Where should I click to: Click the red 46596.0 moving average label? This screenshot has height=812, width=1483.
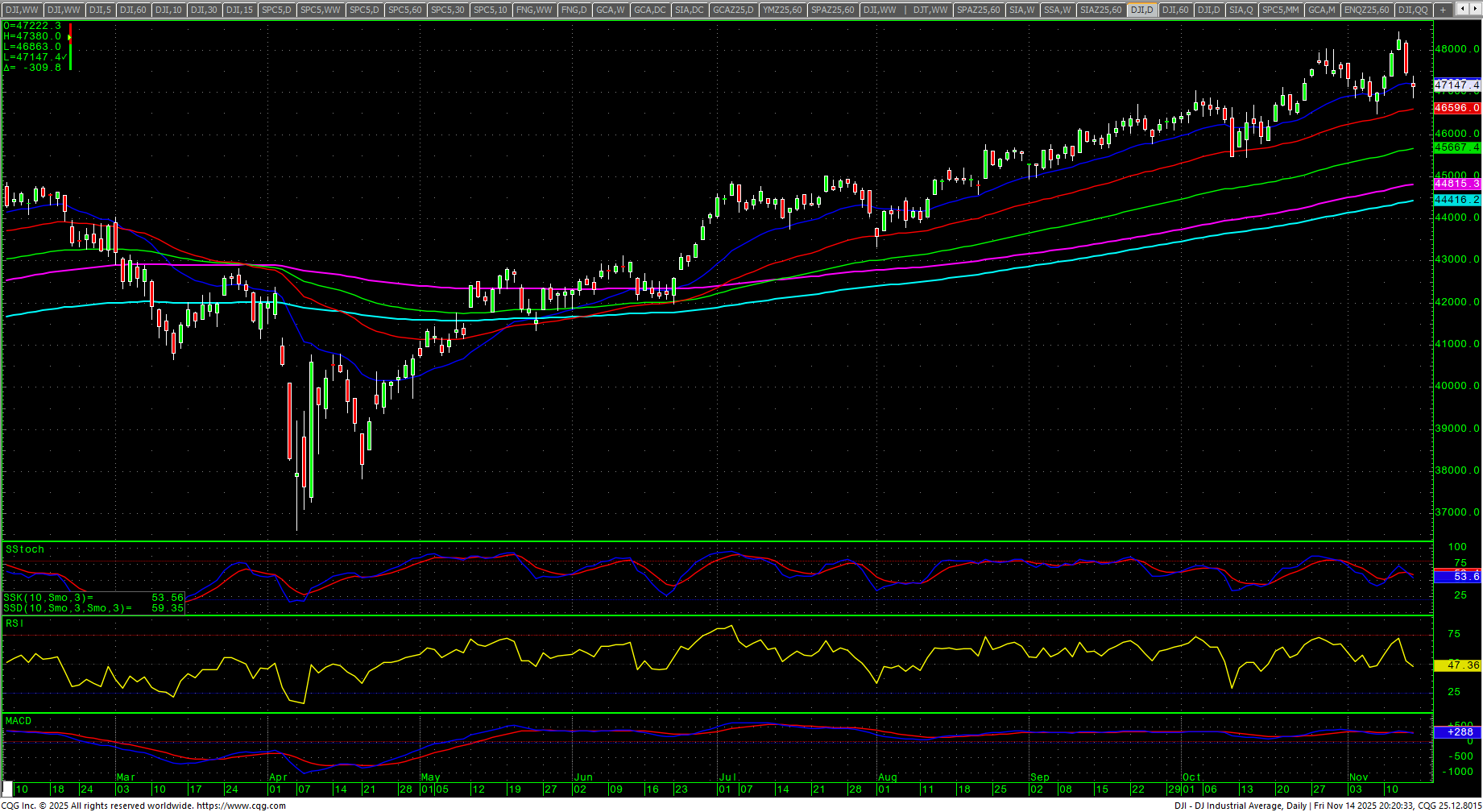[1456, 108]
